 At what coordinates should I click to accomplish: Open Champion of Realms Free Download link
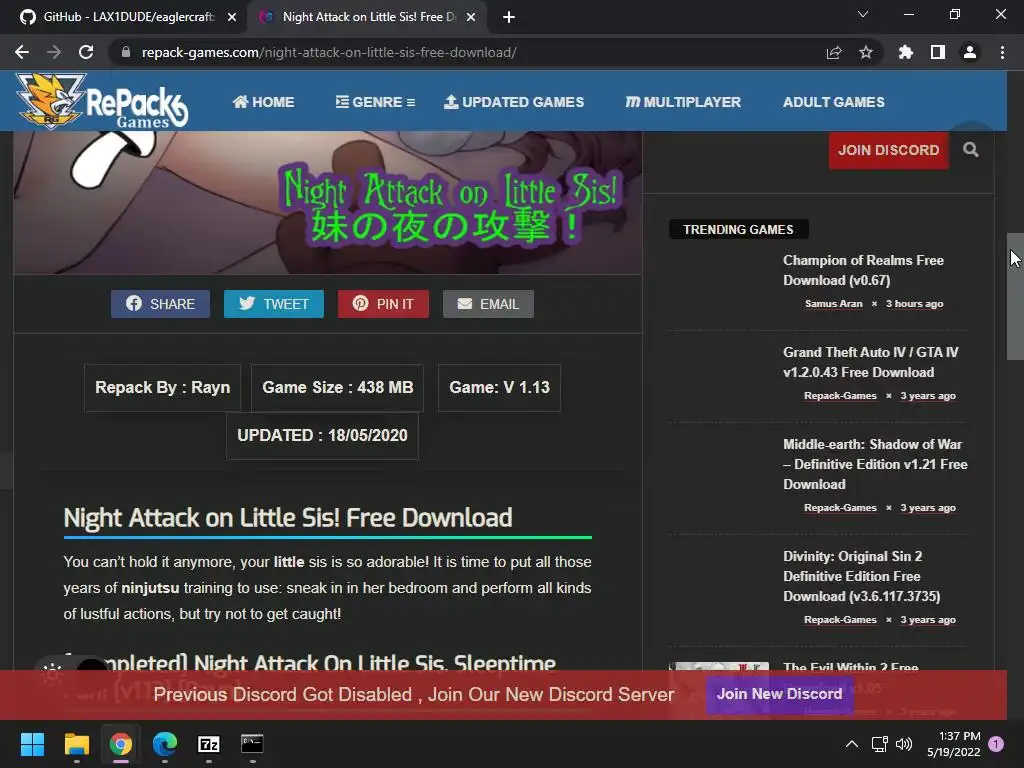coord(863,270)
